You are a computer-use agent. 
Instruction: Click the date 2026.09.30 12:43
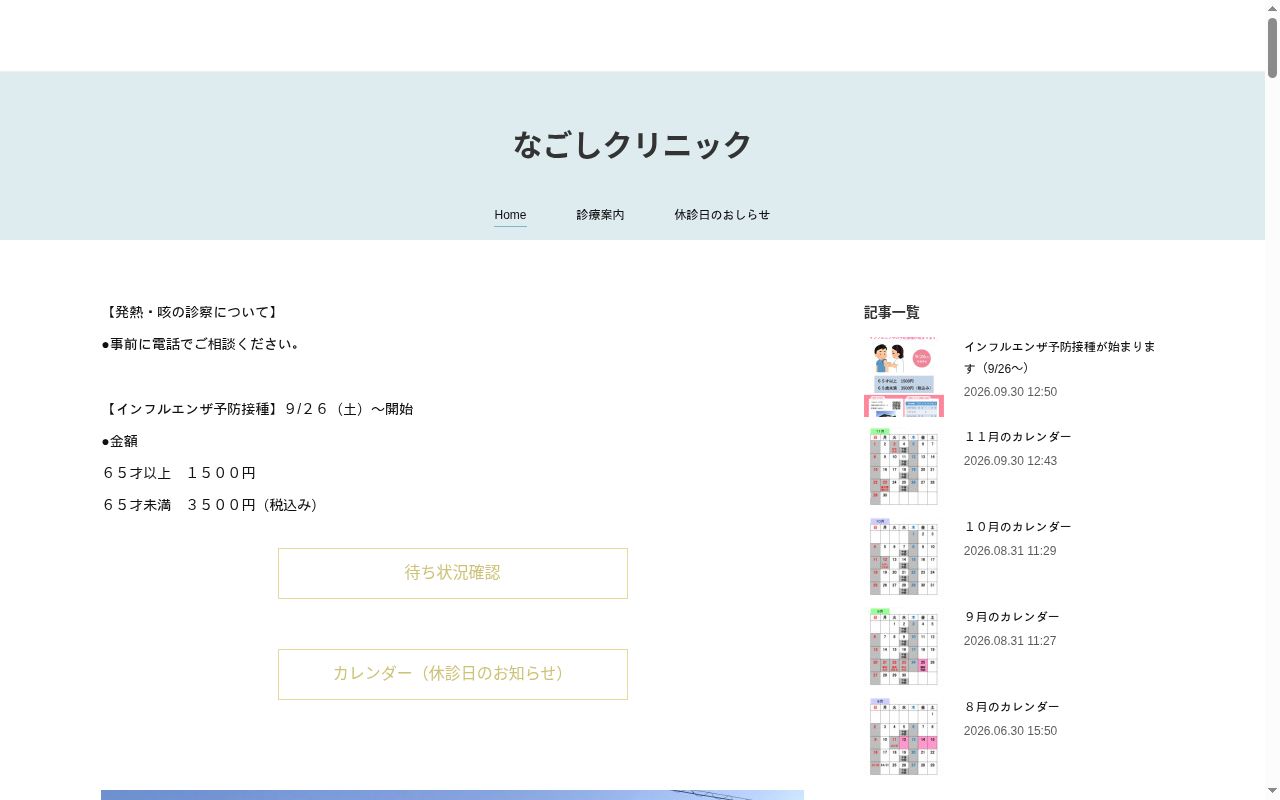tap(1010, 461)
